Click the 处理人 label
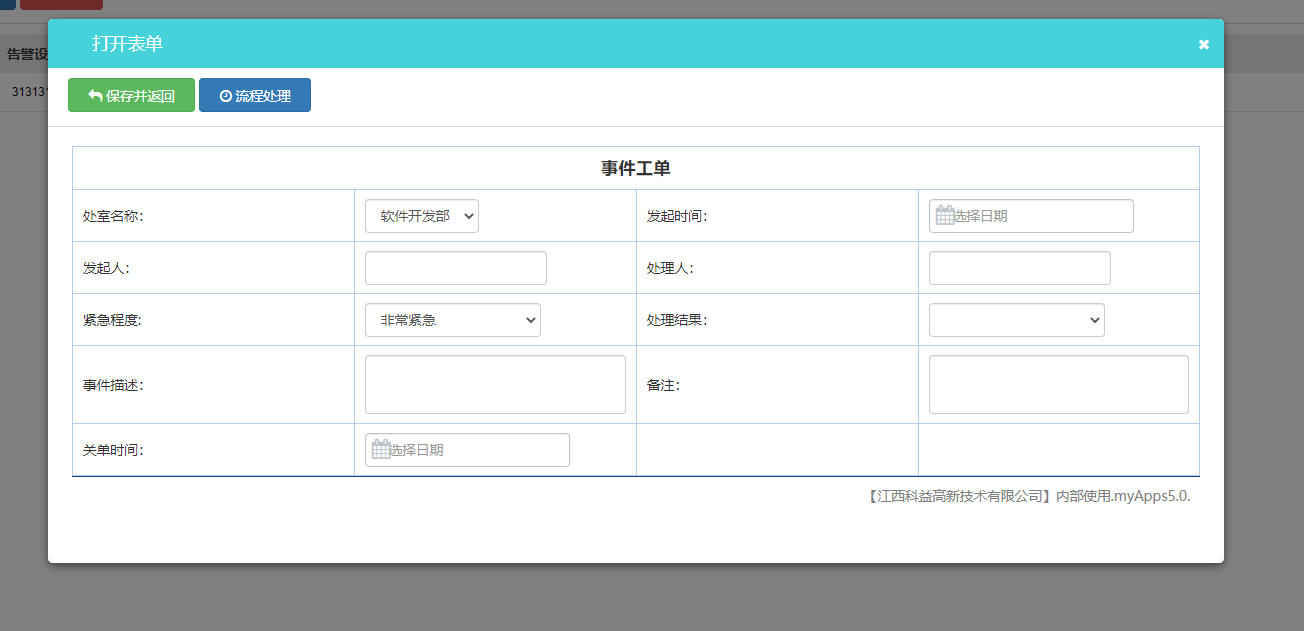The image size is (1304, 631). click(670, 268)
